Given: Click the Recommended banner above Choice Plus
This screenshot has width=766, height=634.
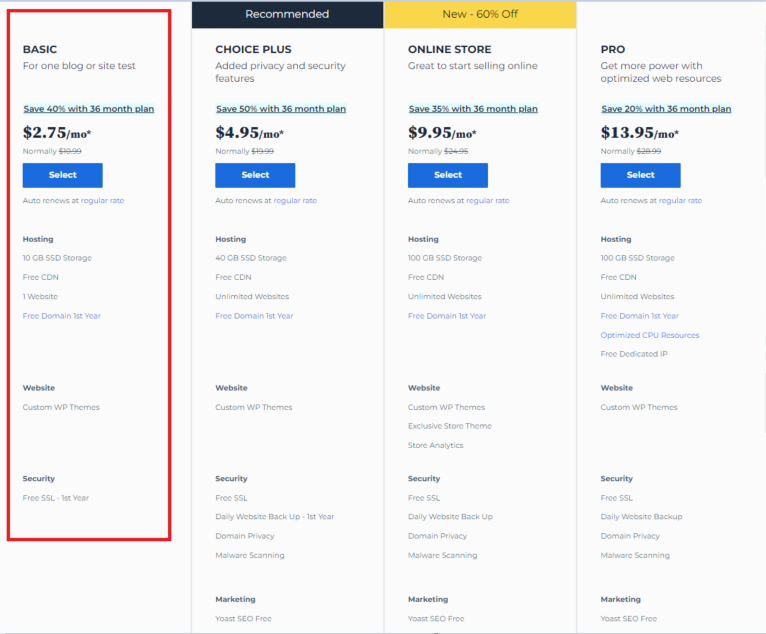Looking at the screenshot, I should (x=287, y=14).
